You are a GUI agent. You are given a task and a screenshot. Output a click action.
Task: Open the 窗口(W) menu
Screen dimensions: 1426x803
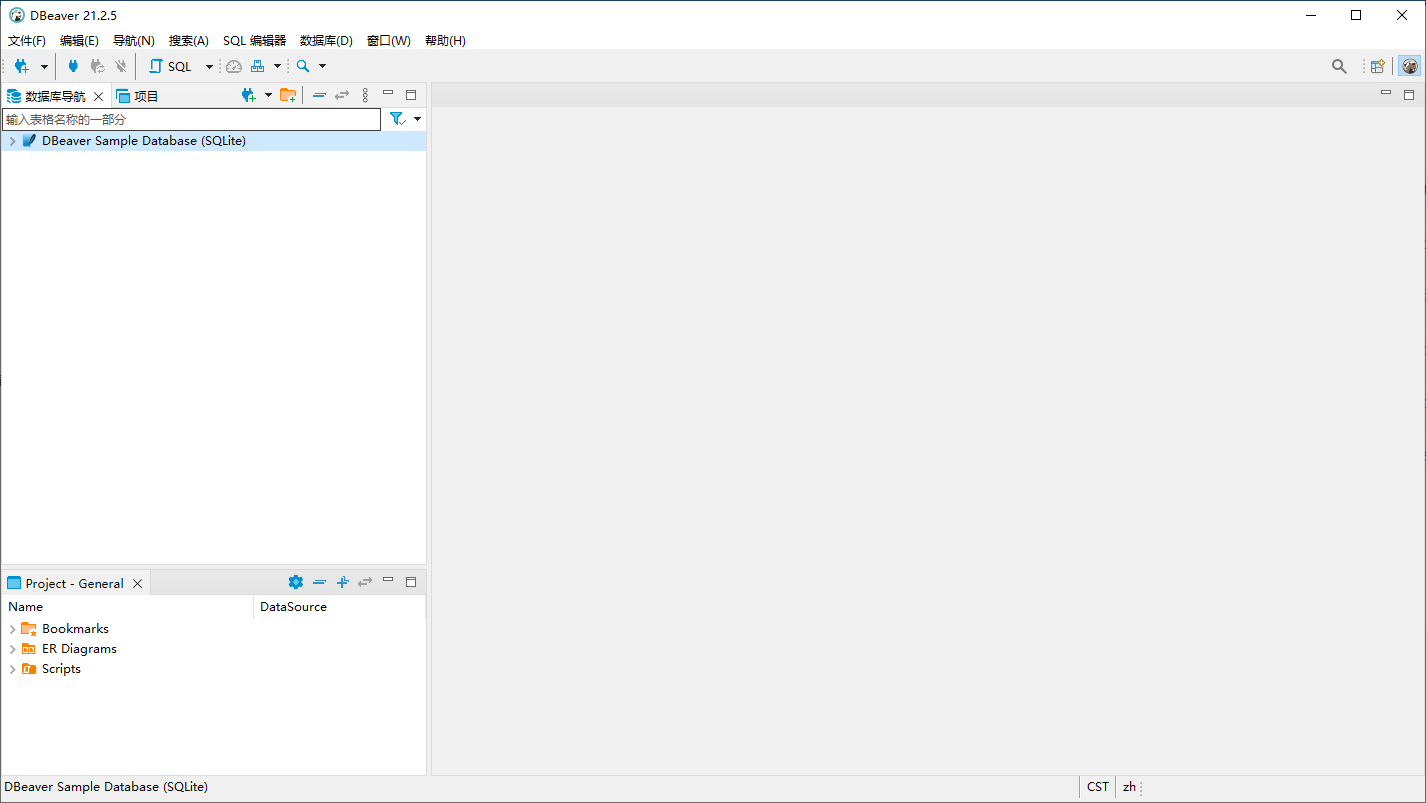tap(389, 41)
